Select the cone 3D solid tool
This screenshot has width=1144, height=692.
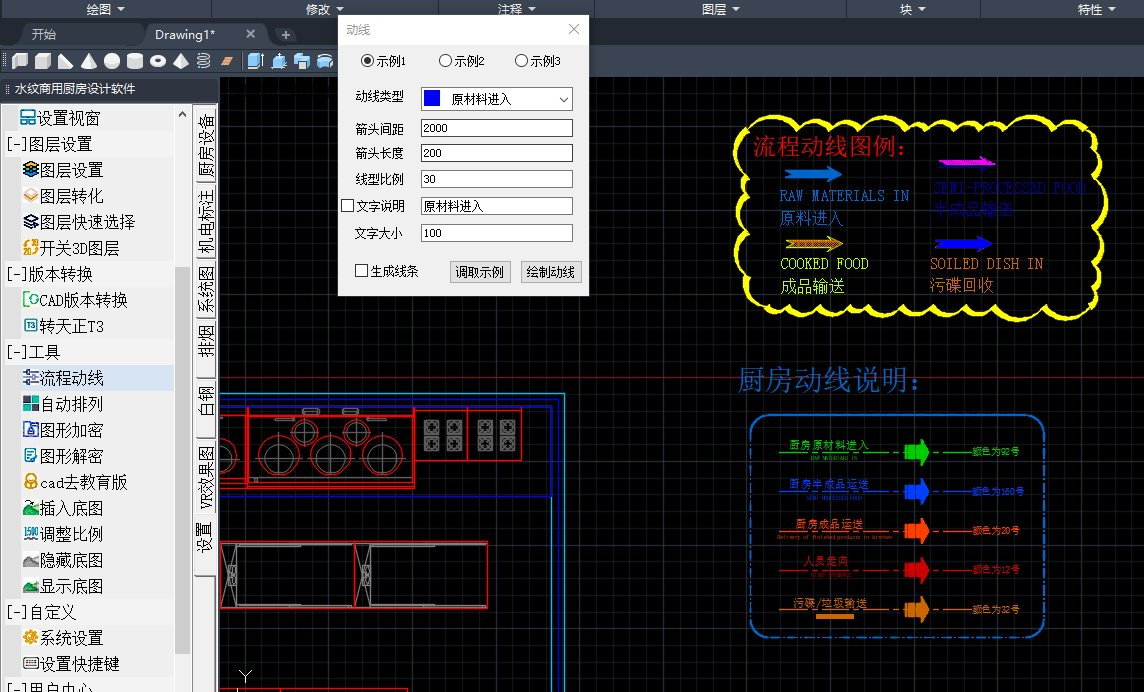point(89,61)
